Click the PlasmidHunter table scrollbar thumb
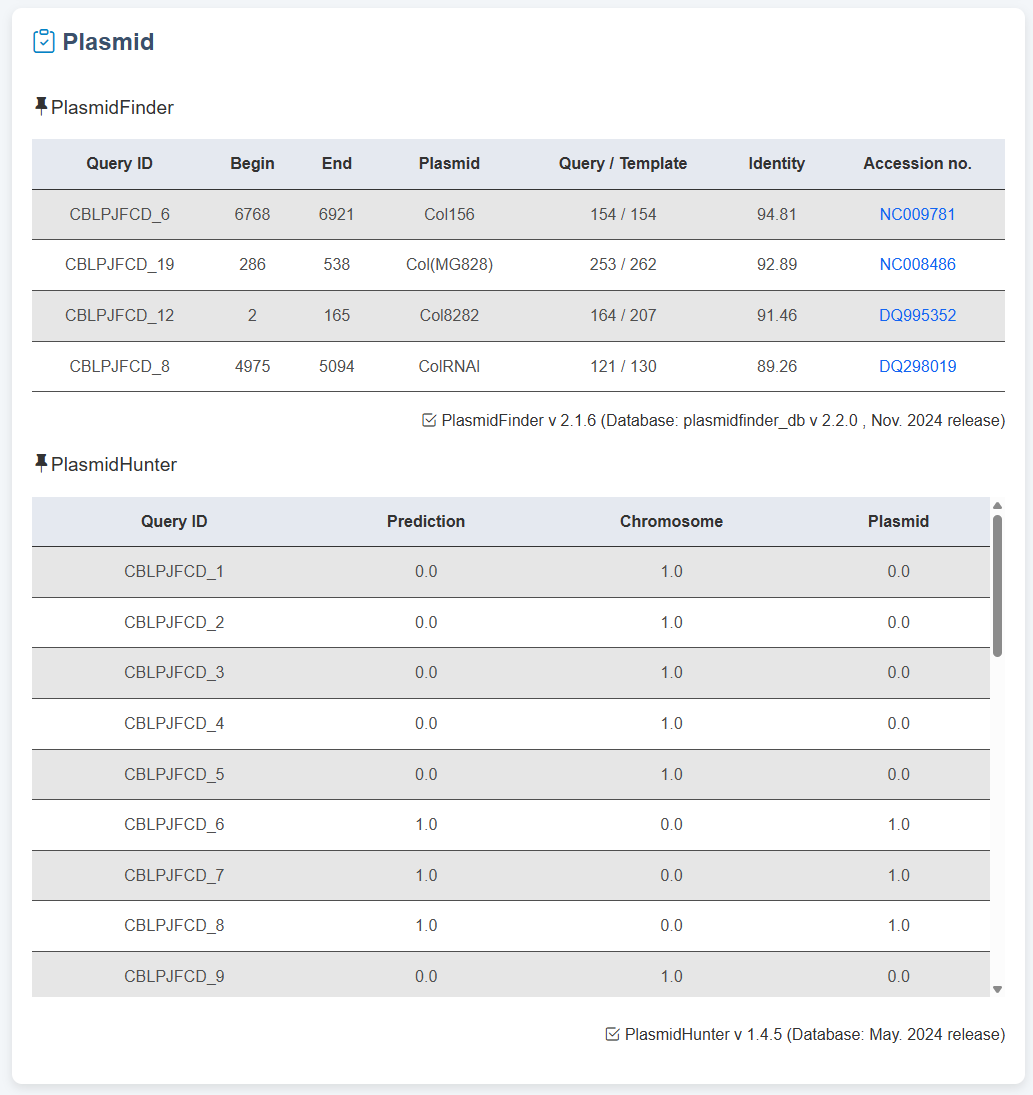This screenshot has width=1033, height=1095. point(997,585)
